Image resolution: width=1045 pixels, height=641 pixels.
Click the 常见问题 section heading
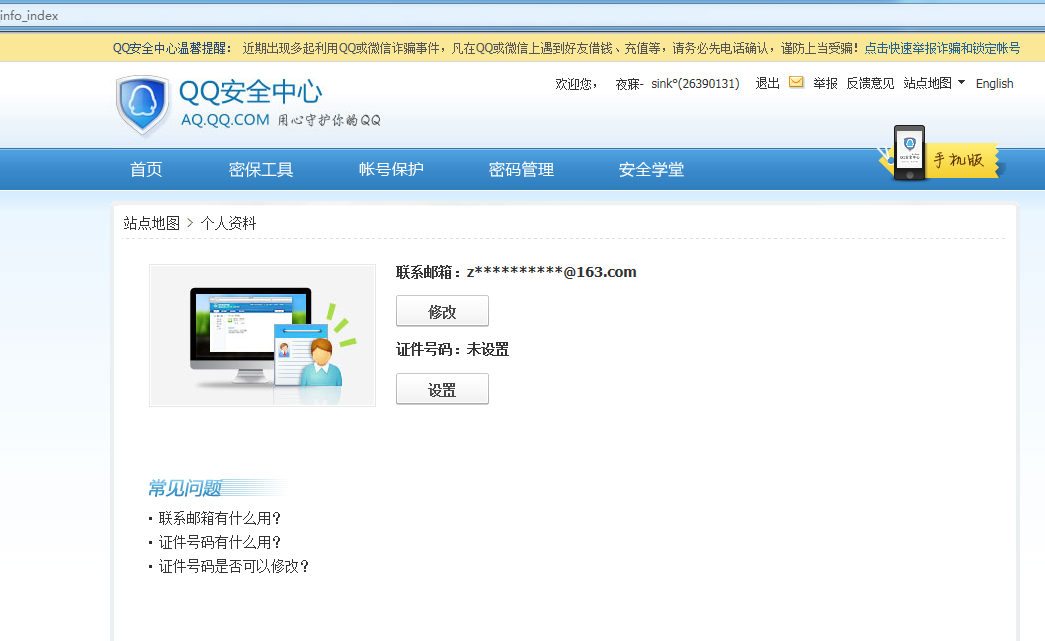[x=185, y=488]
